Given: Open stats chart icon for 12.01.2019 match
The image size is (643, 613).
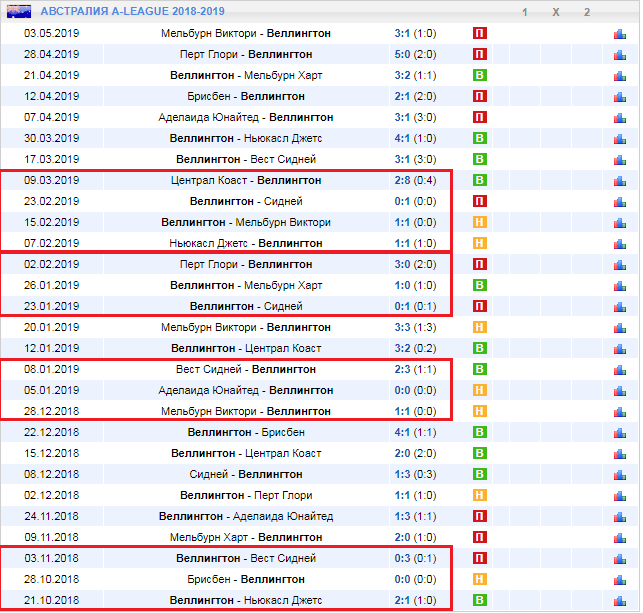Looking at the screenshot, I should pos(620,349).
